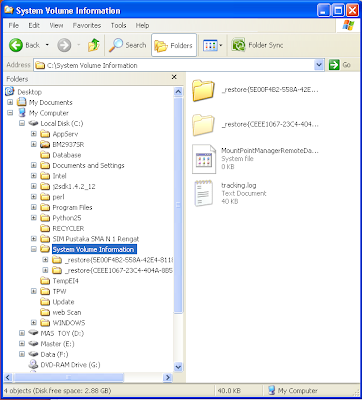Select the Intel folder icon
The width and height of the screenshot is (362, 400).
coord(45,176)
